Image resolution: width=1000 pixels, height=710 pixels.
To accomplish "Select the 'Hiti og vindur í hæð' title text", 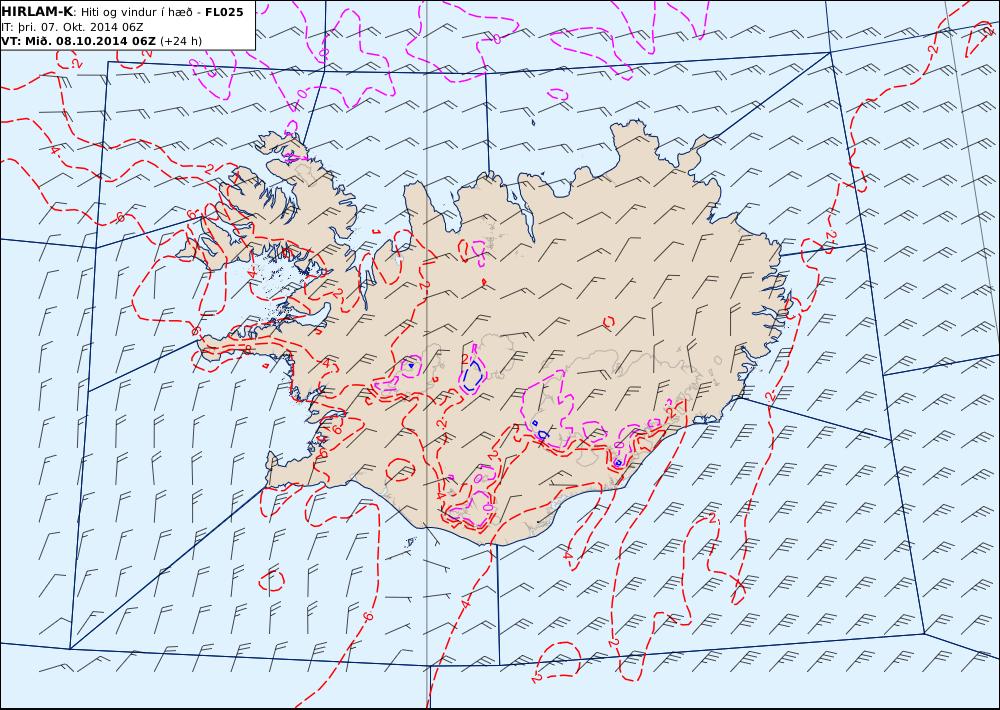I will (136, 12).
